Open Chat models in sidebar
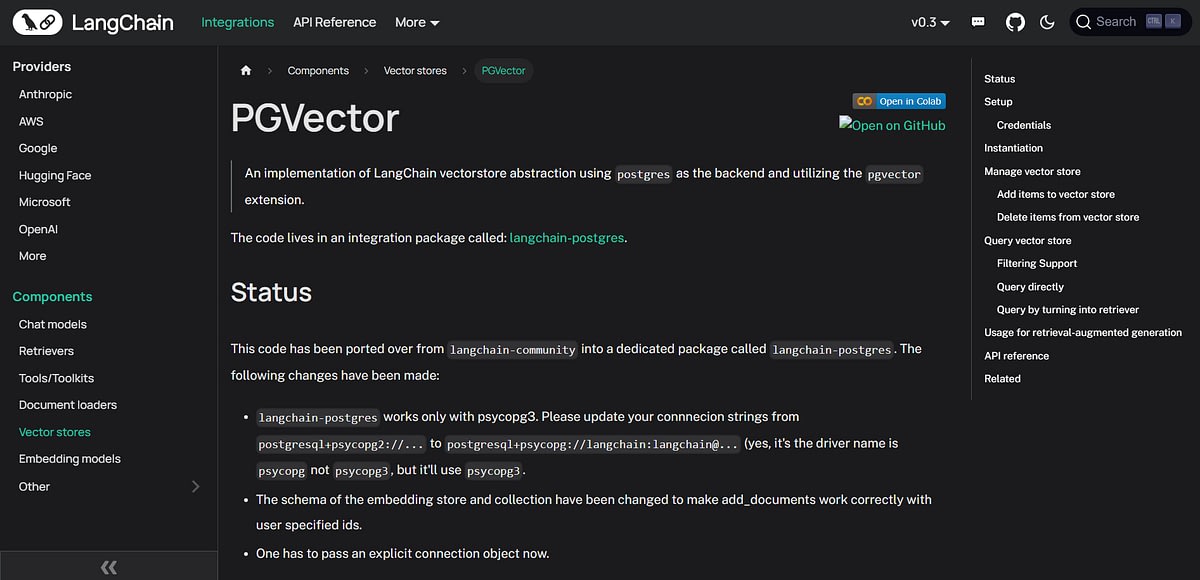Image resolution: width=1200 pixels, height=580 pixels. click(52, 324)
